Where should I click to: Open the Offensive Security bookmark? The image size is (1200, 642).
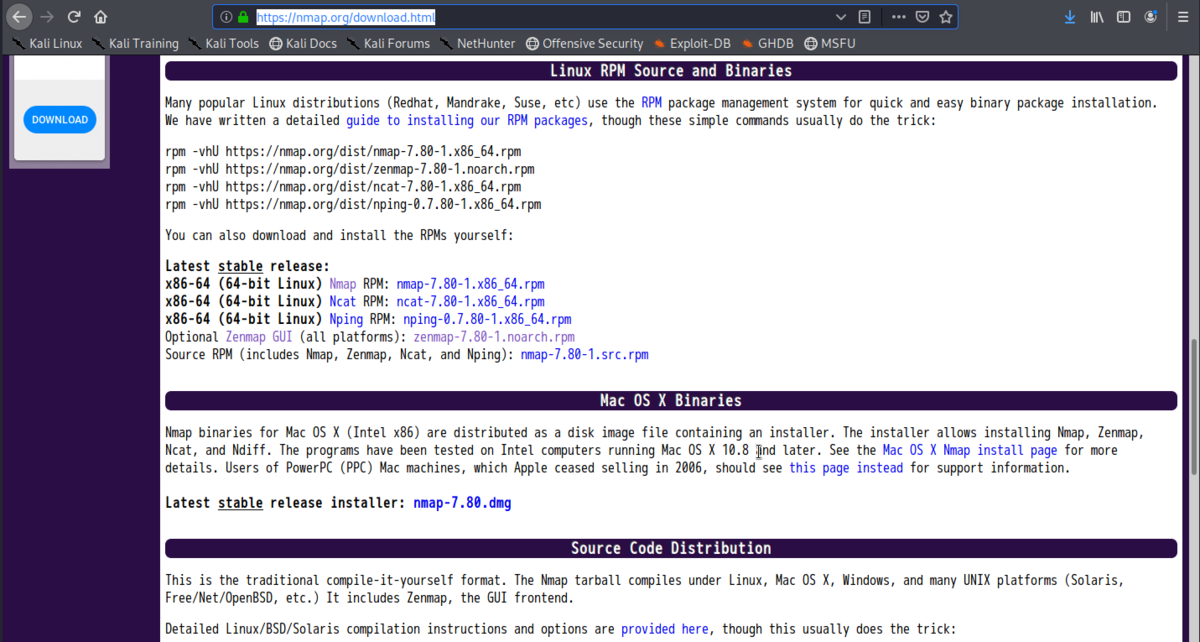(585, 43)
